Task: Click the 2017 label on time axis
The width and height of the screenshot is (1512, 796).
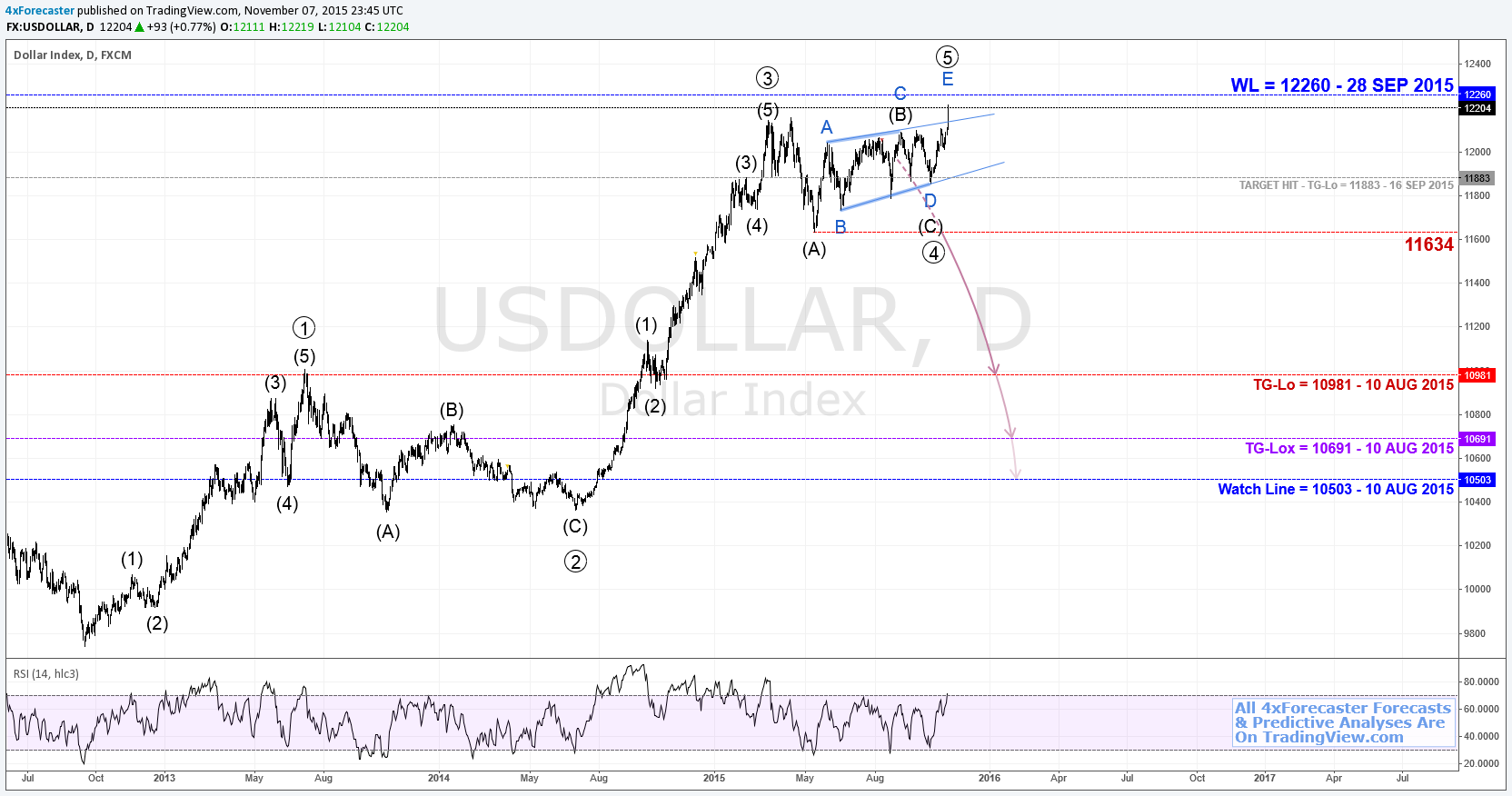Action: [1264, 778]
